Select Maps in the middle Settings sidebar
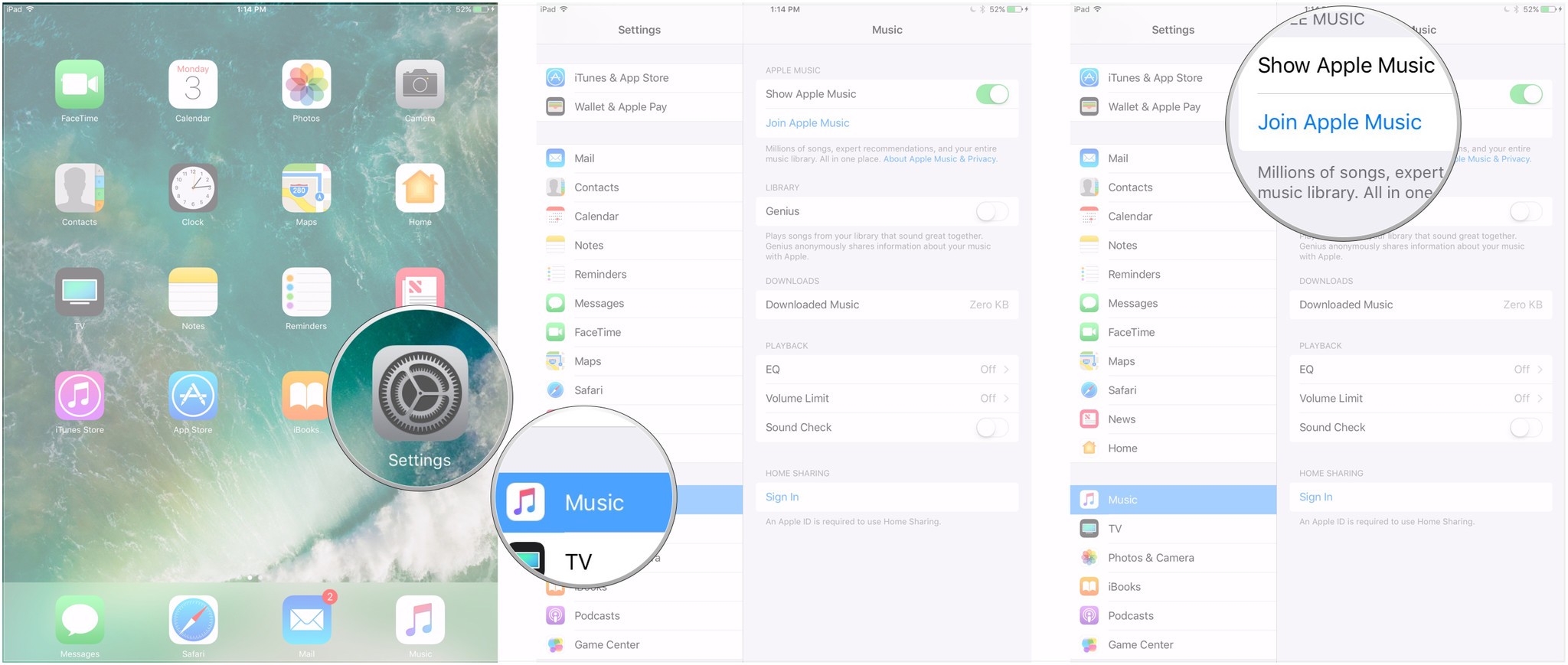 tap(639, 361)
